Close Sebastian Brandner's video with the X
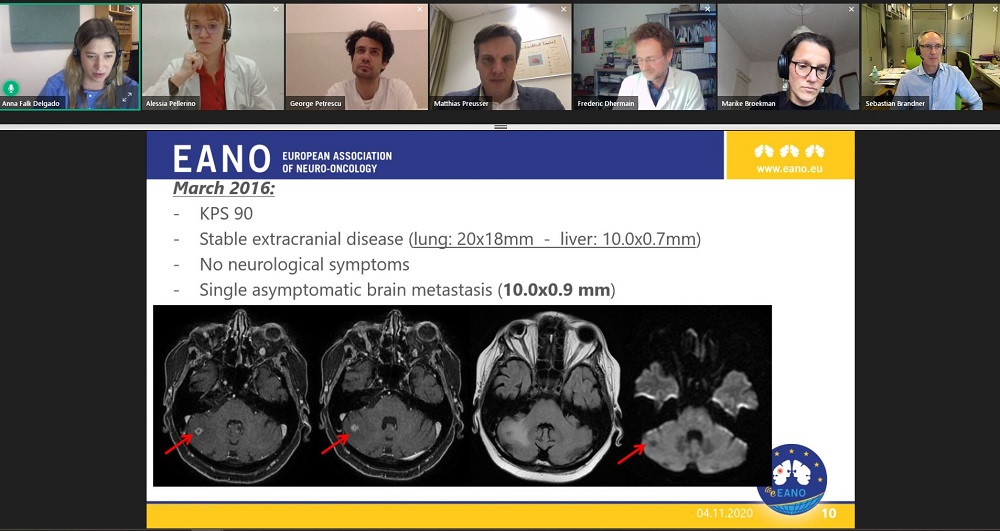Image resolution: width=1000 pixels, height=531 pixels. (994, 10)
